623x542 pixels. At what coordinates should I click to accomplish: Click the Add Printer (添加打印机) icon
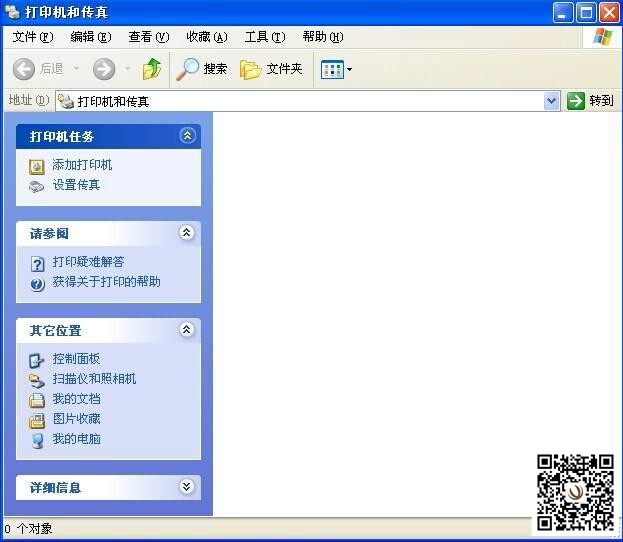(37, 166)
